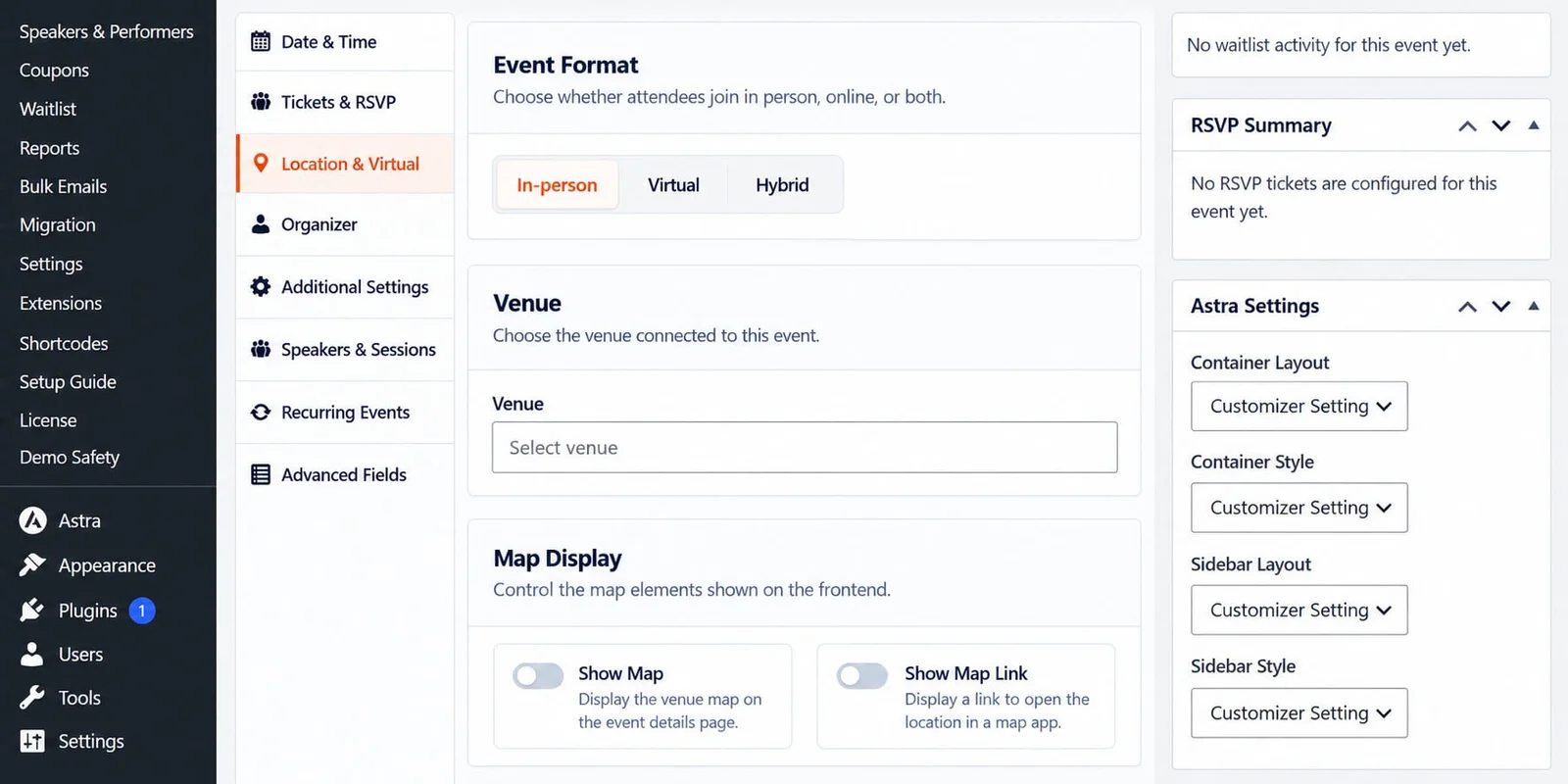Click the Astra logo icon in sidebar
1568x784 pixels.
pos(33,520)
